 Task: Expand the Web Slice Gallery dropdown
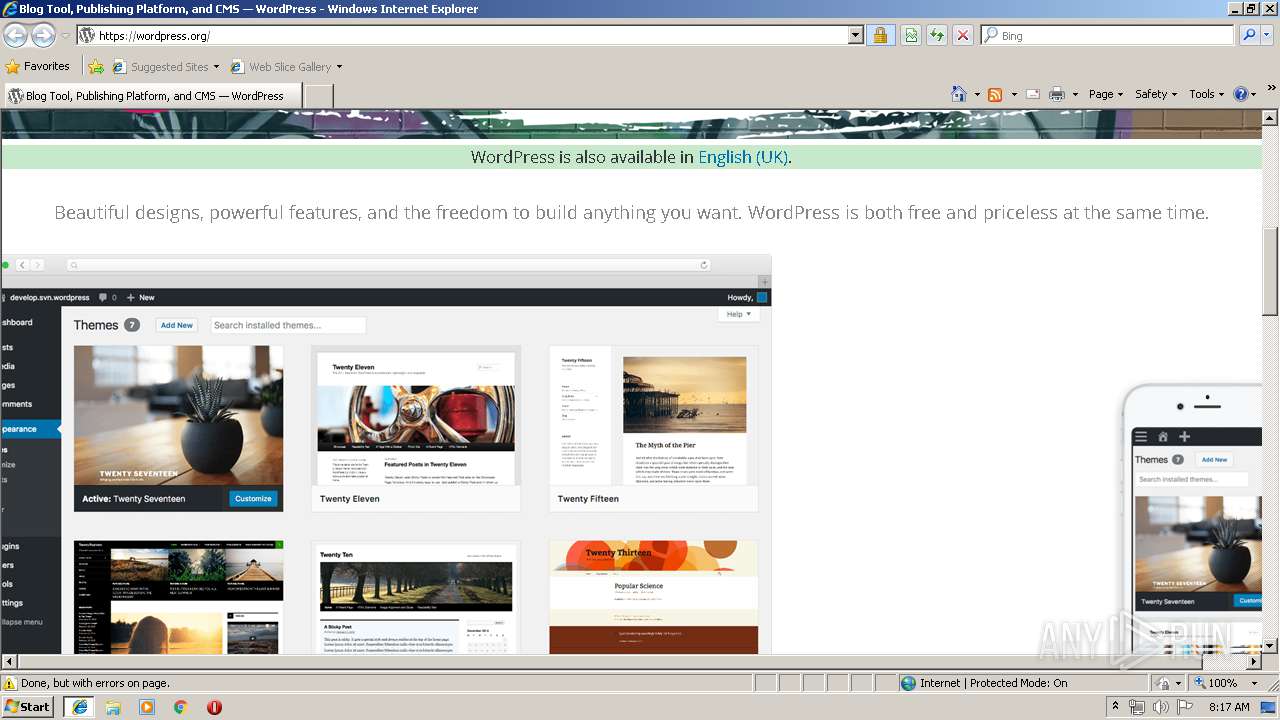(x=339, y=67)
